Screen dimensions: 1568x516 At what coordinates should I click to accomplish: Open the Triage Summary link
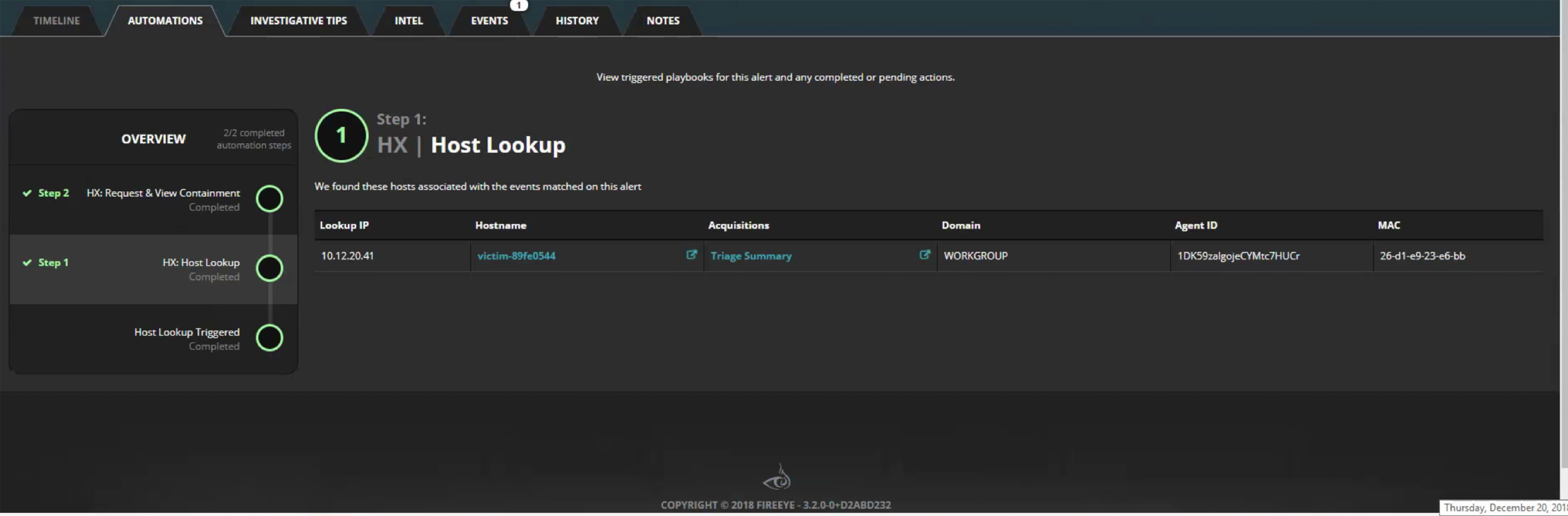point(751,256)
